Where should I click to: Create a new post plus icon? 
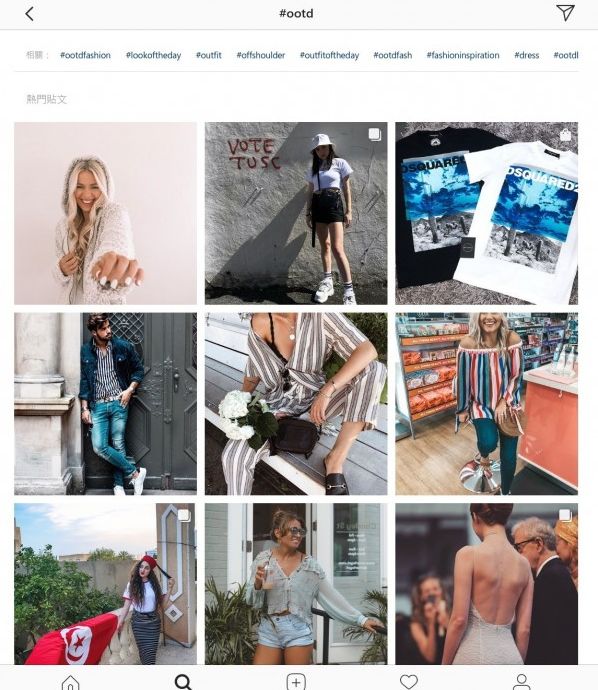click(x=296, y=682)
